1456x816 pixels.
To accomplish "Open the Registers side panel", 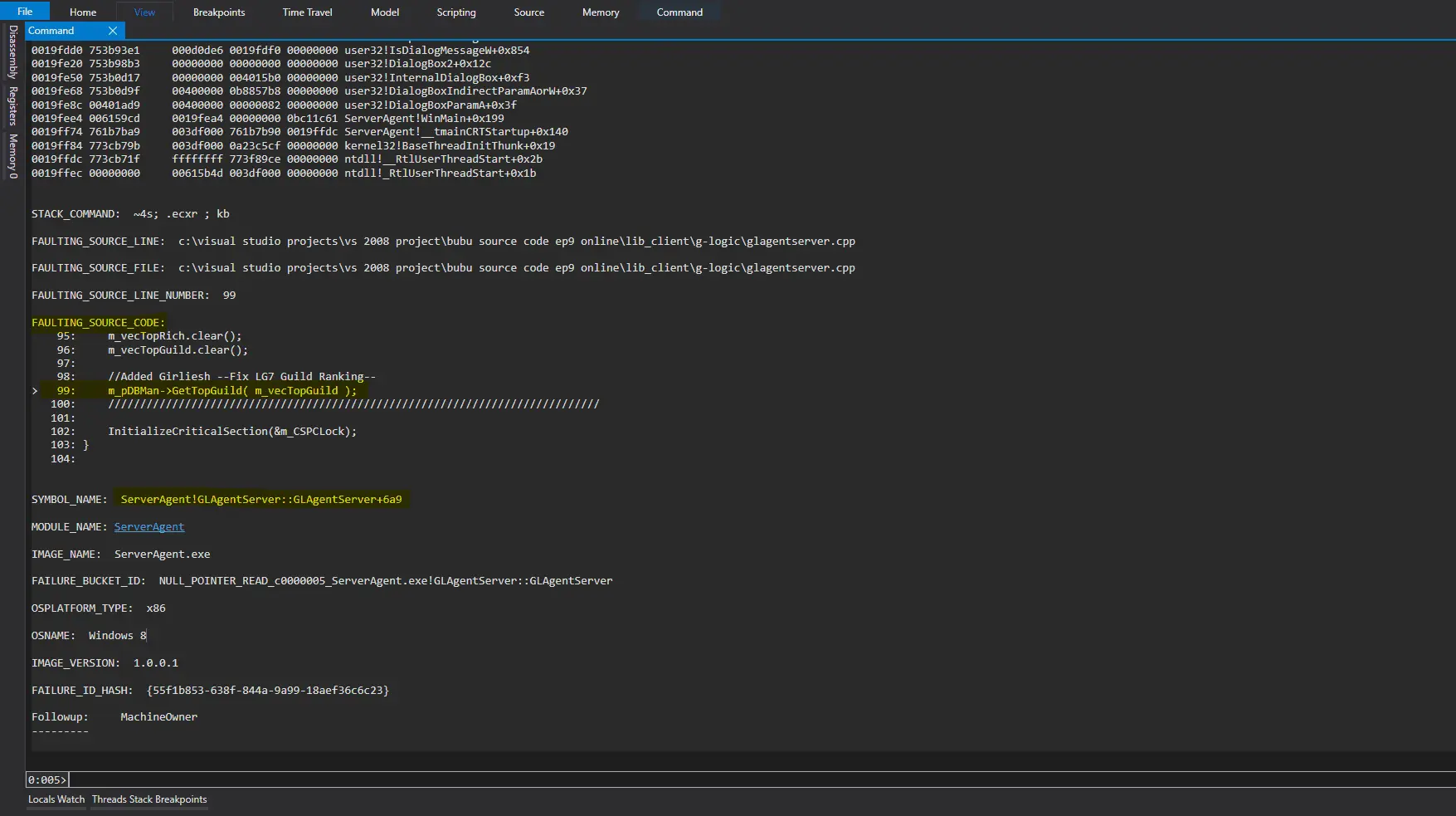I will coord(12,105).
